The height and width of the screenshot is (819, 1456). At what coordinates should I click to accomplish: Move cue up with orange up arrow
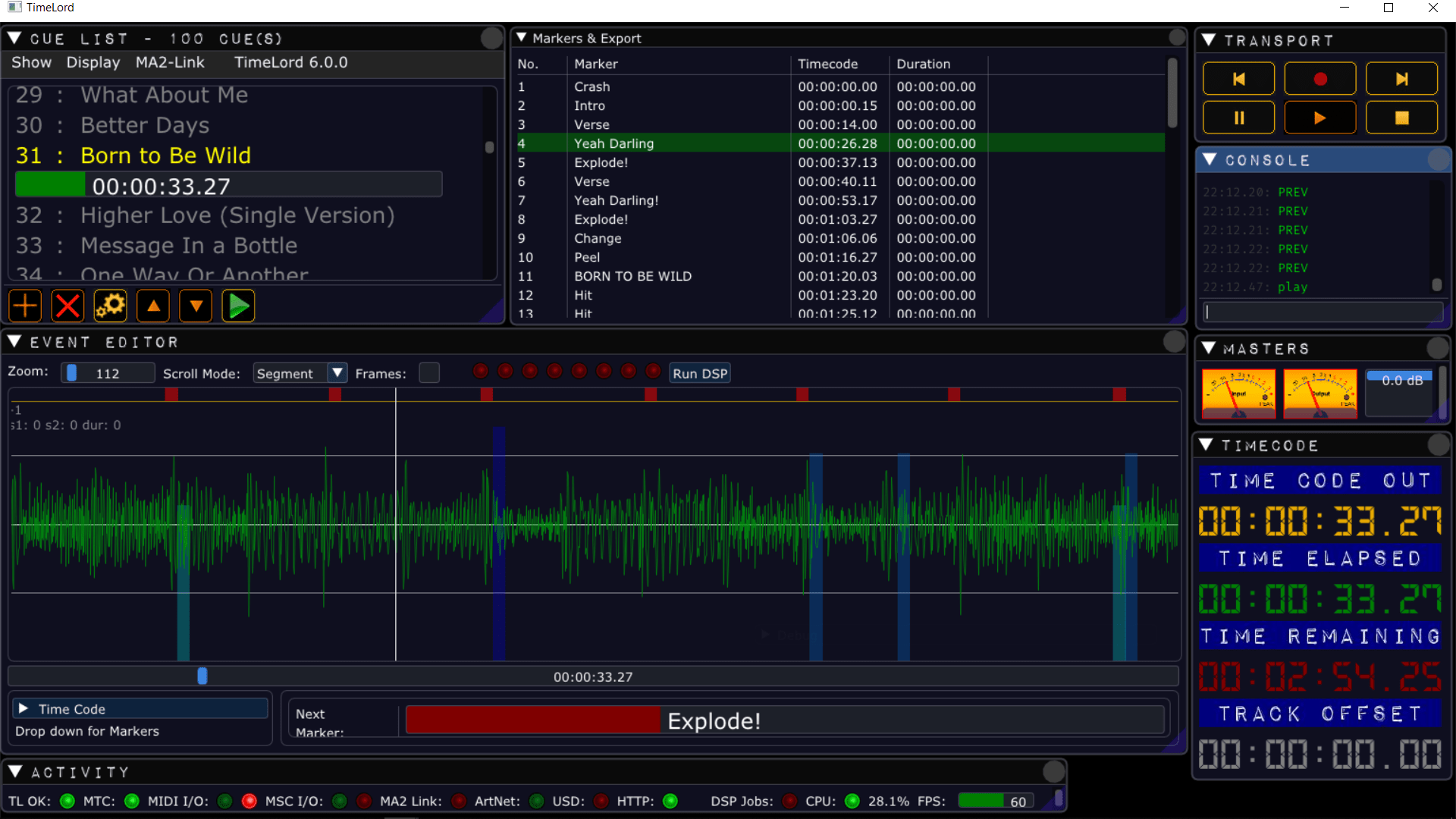tap(153, 306)
